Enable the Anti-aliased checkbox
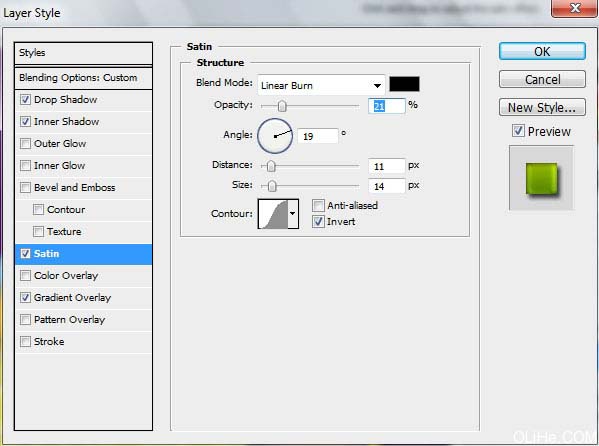599x446 pixels. (318, 206)
